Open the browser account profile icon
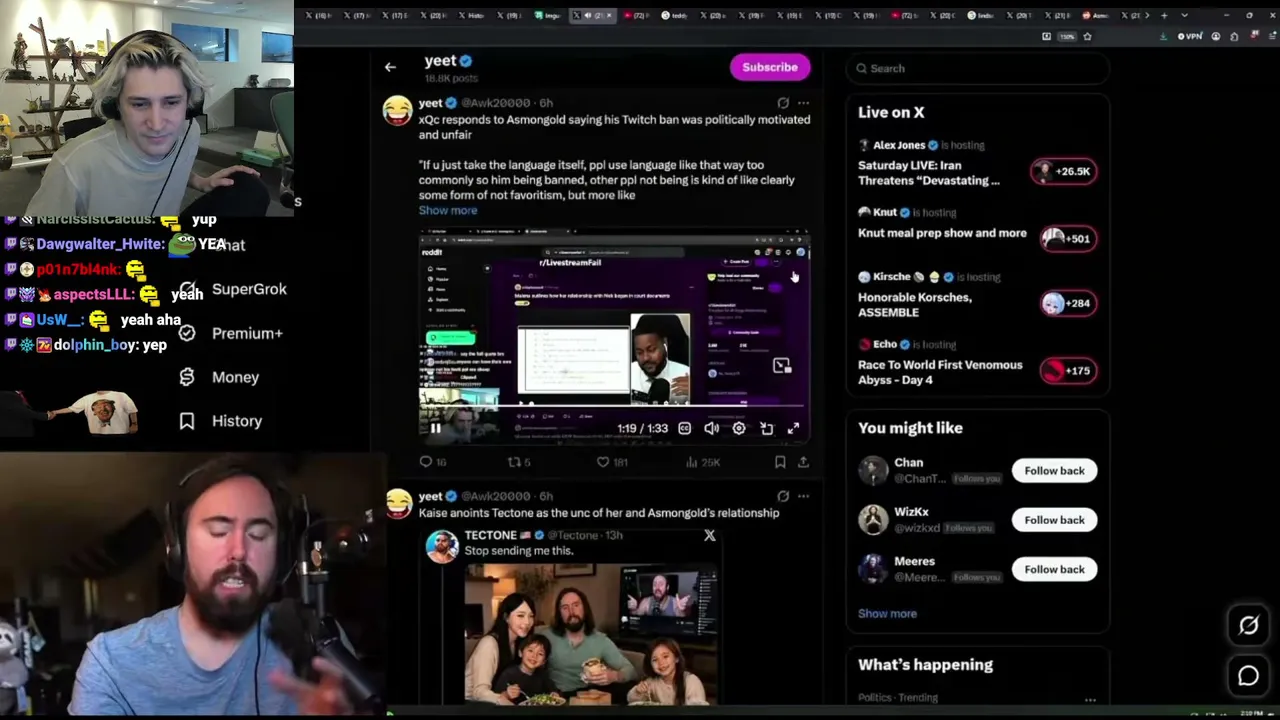 1216,37
